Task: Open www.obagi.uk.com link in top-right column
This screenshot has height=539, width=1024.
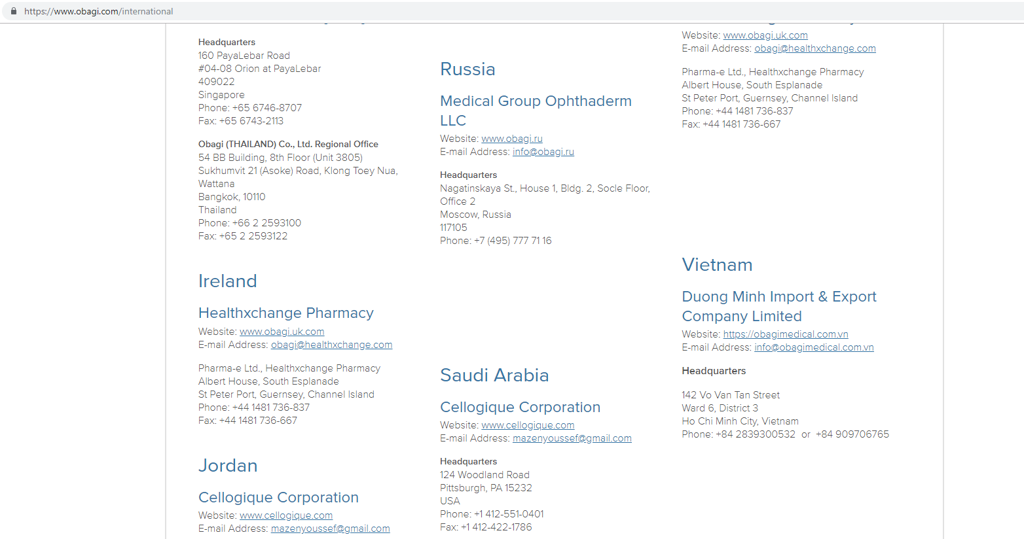Action: (765, 35)
